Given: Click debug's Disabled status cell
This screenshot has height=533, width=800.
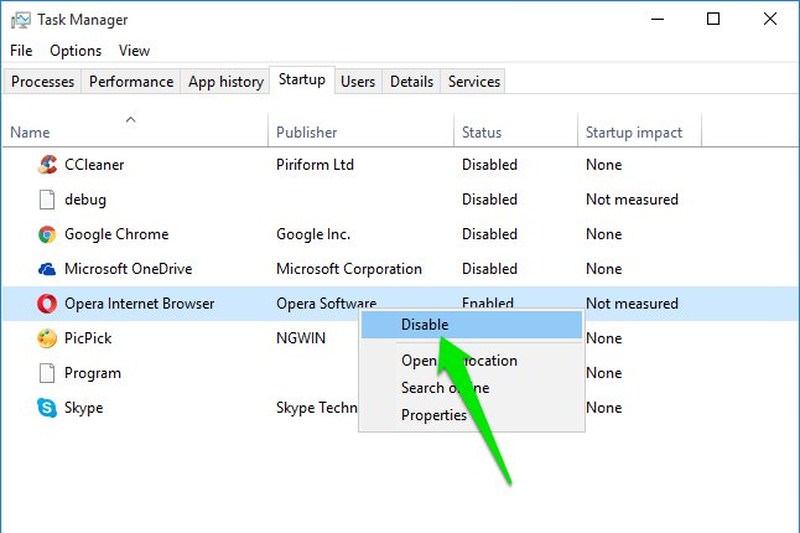Looking at the screenshot, I should (x=489, y=199).
